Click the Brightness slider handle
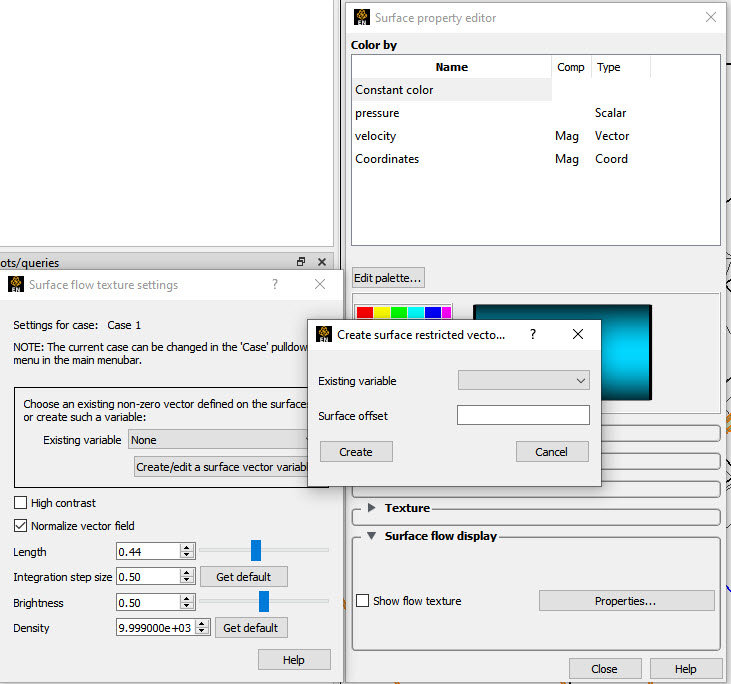This screenshot has height=684, width=731. [264, 601]
